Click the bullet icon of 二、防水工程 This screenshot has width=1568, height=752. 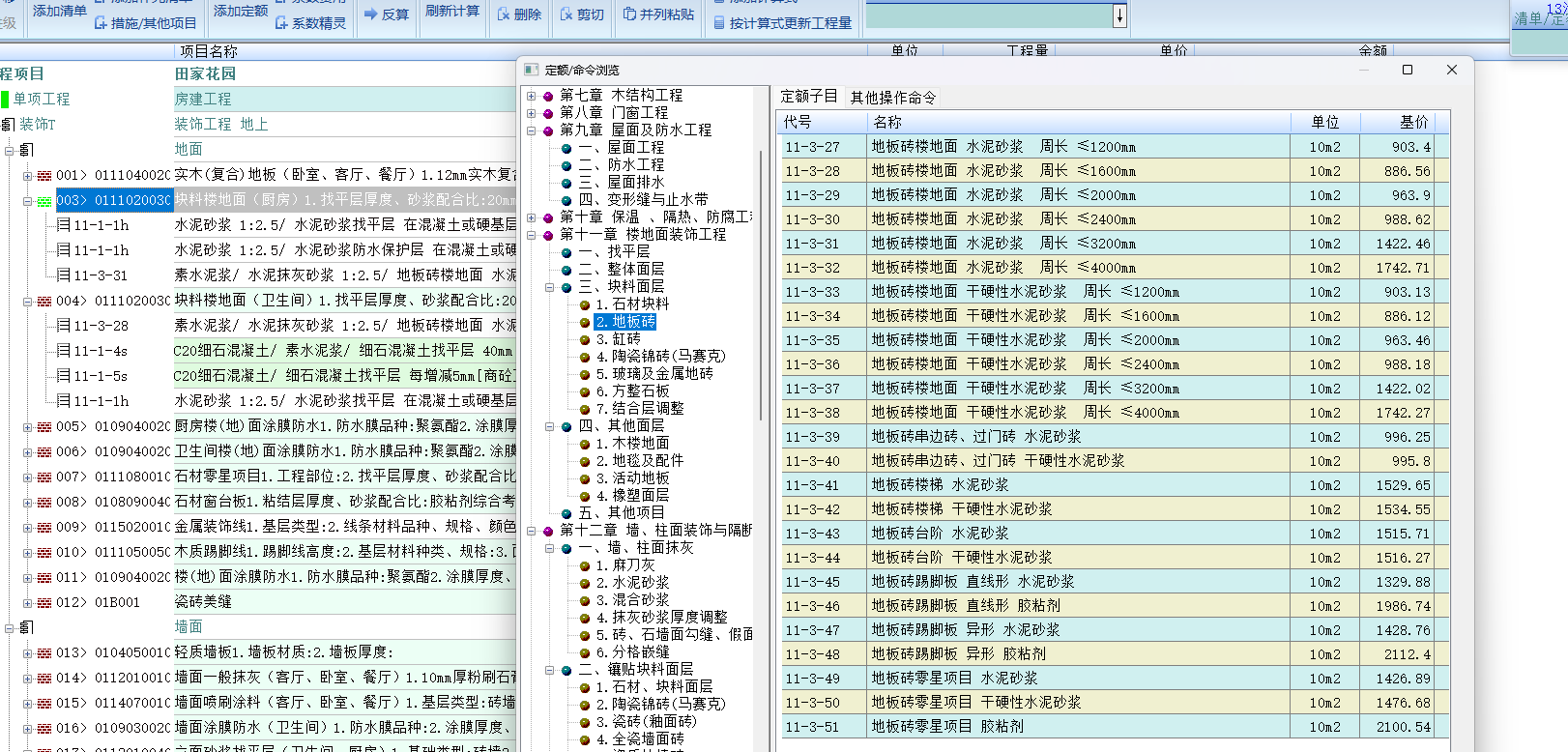click(x=566, y=165)
